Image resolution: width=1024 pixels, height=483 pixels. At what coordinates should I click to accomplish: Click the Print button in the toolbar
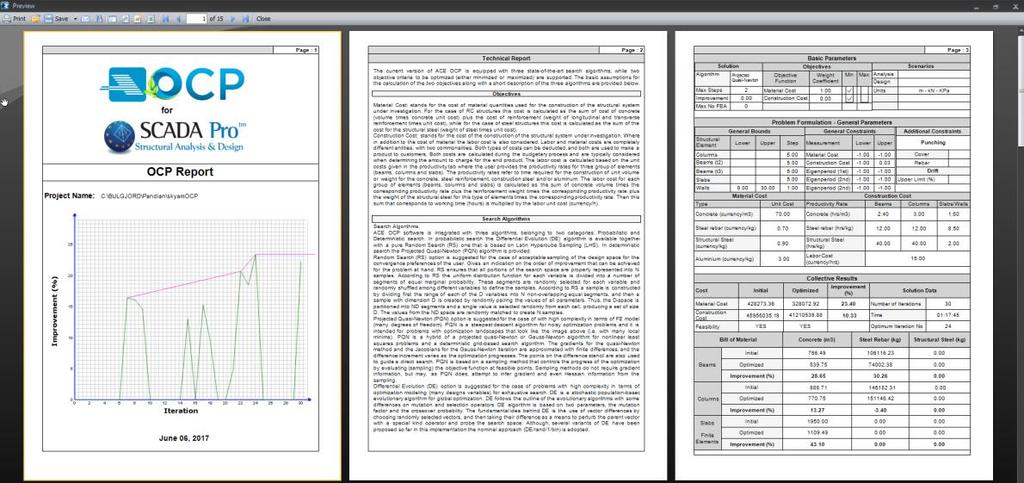pyautogui.click(x=14, y=19)
